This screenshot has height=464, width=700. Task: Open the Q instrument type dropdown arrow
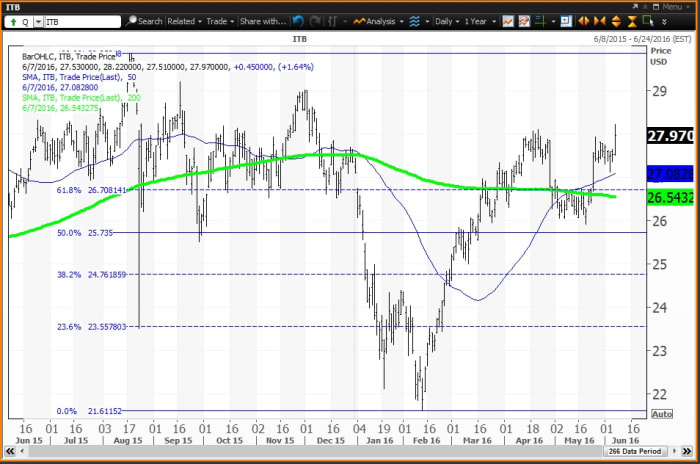coord(38,22)
